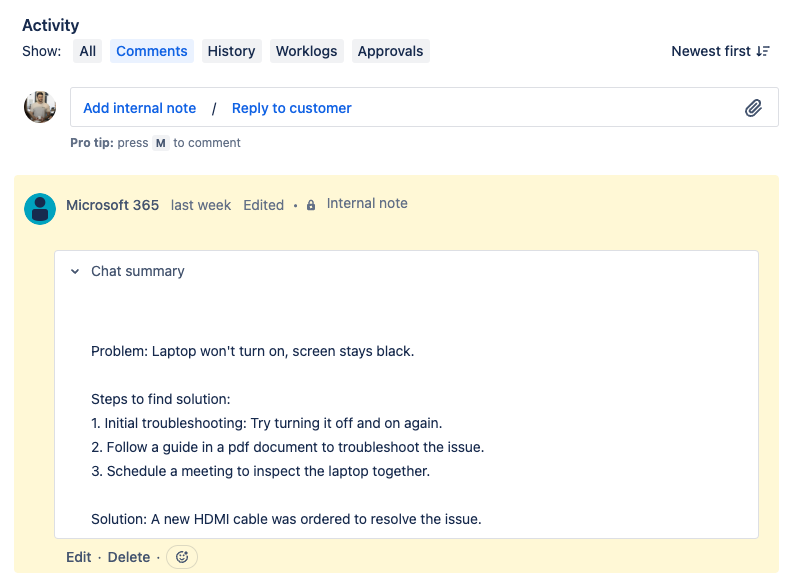Open your profile photo avatar
The height and width of the screenshot is (579, 790).
[40, 107]
